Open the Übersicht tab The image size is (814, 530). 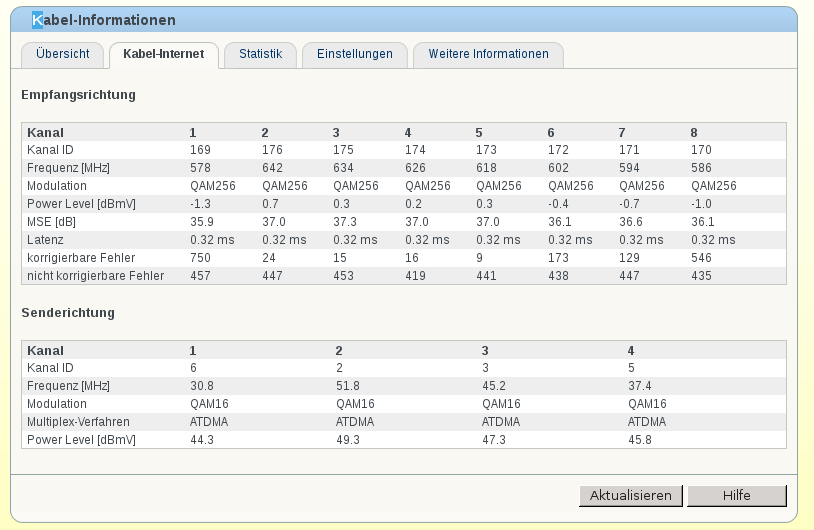coord(63,54)
